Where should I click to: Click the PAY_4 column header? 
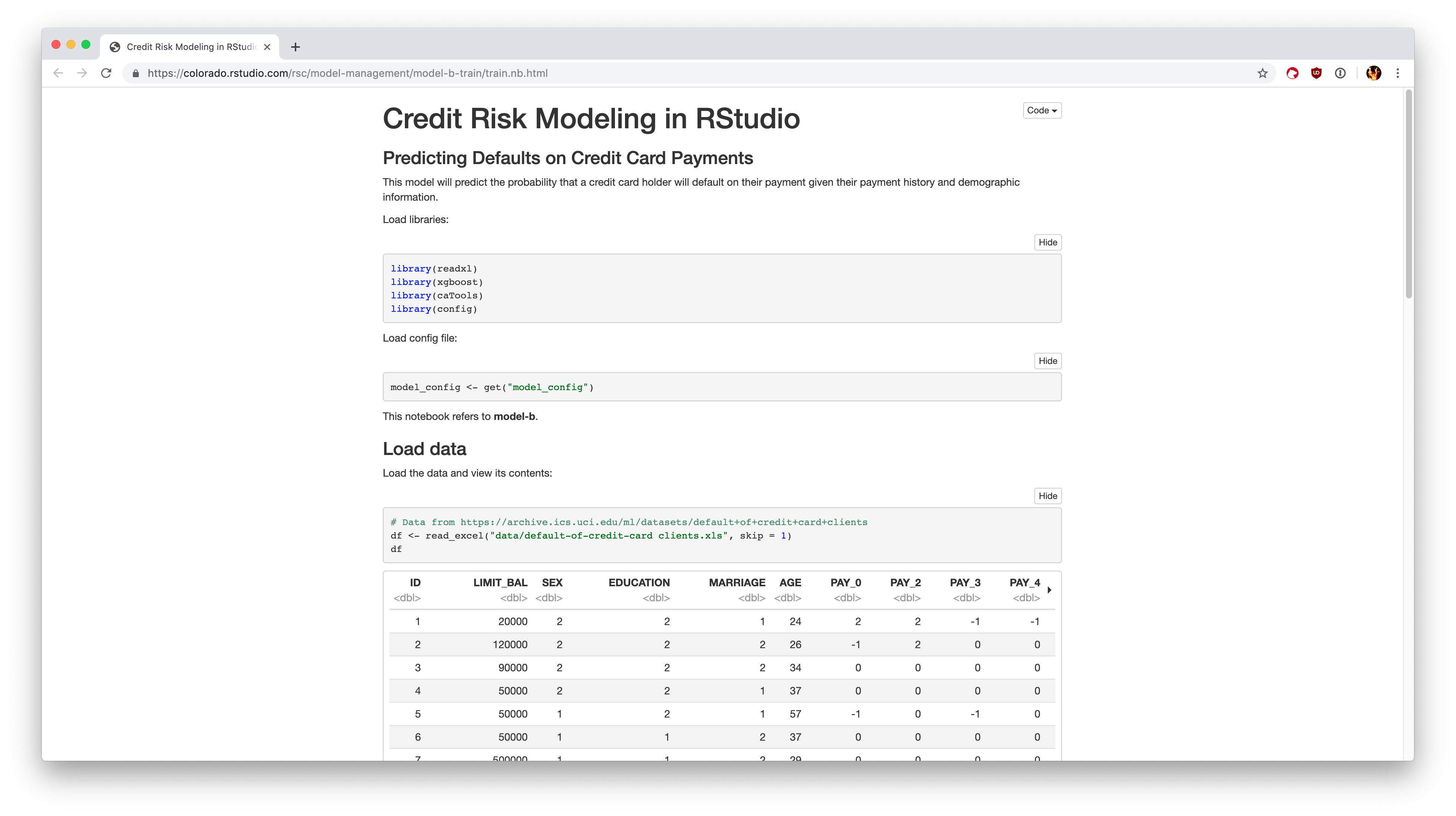point(1025,583)
